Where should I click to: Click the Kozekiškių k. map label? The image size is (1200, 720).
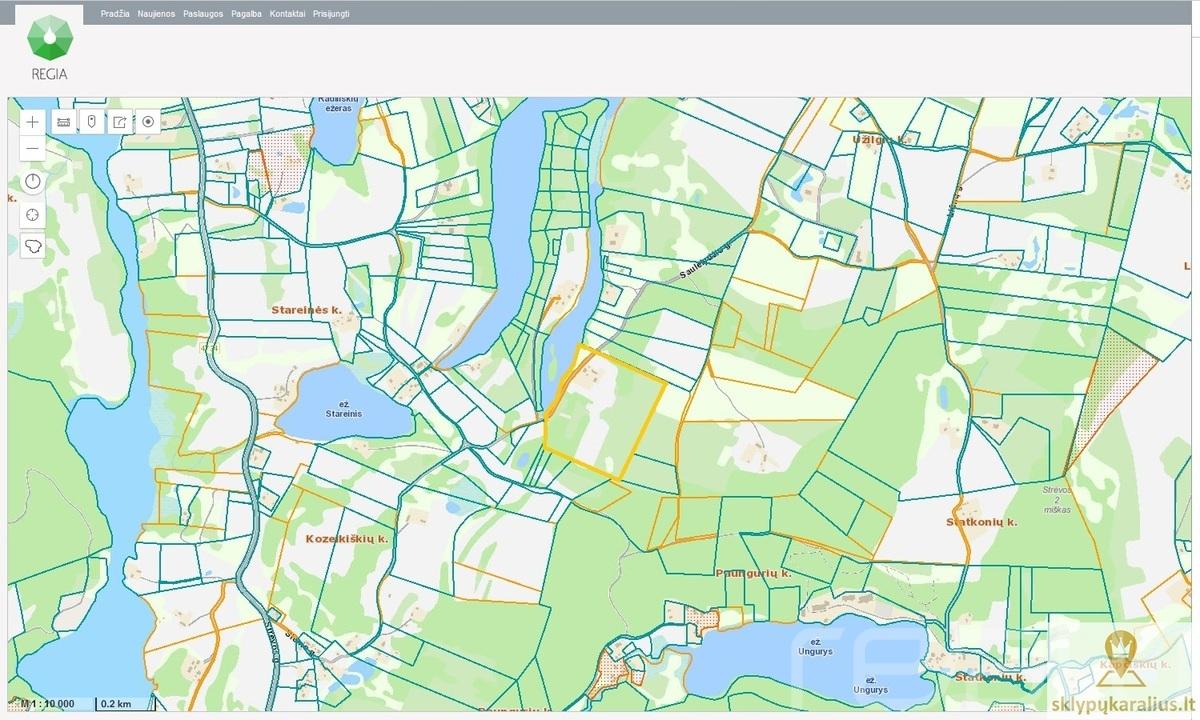(347, 538)
